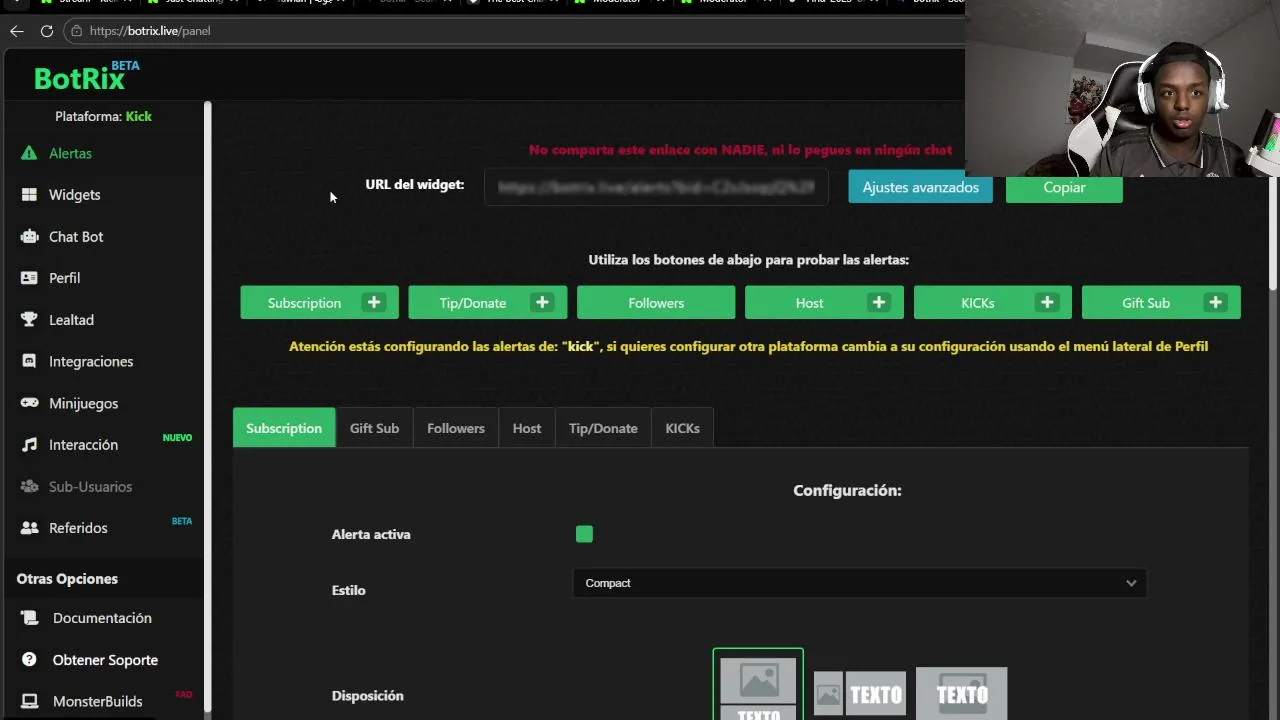Open the Interacción music note icon
Screen dimensions: 1280x720
pos(29,445)
